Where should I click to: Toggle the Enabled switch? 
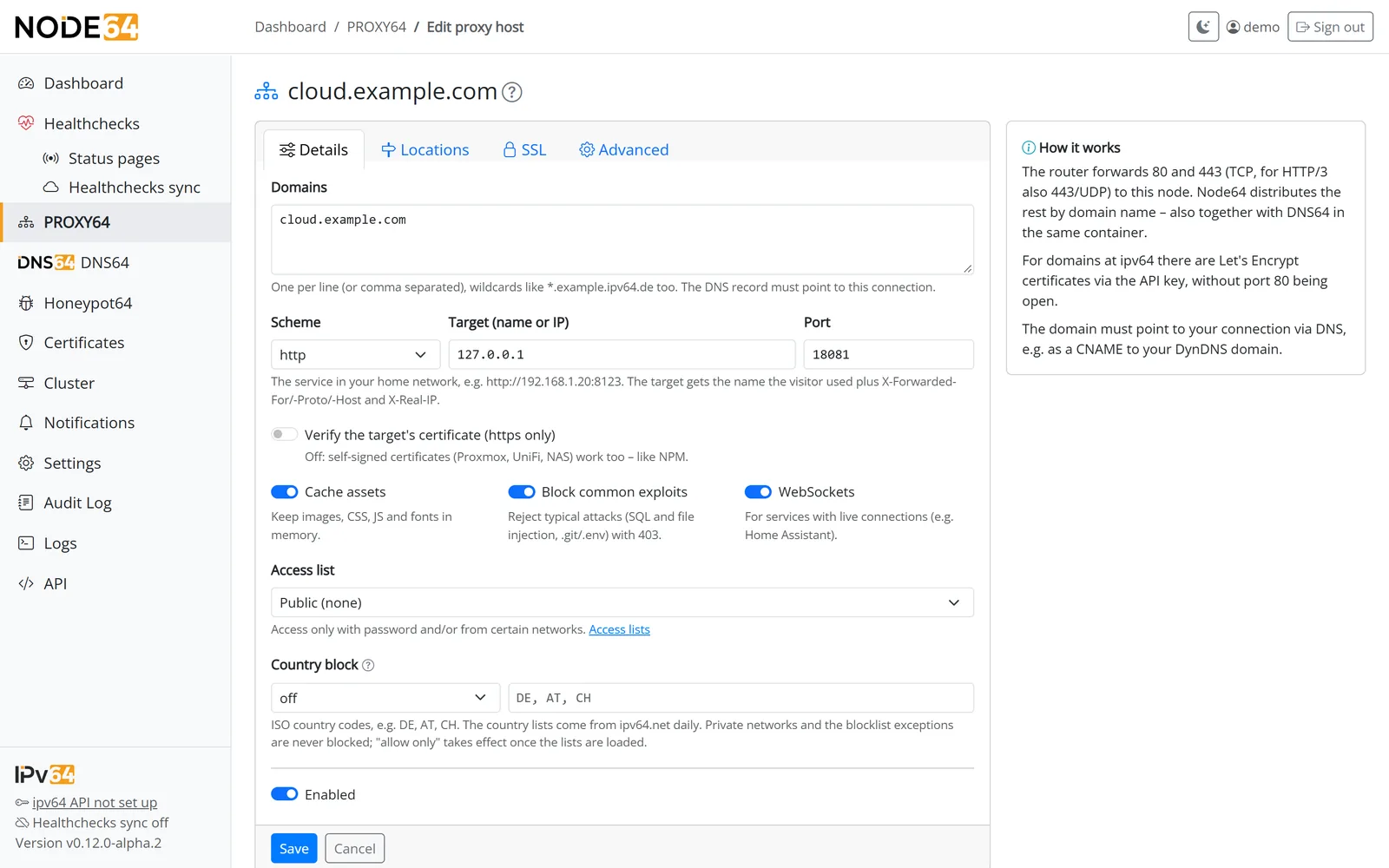284,794
